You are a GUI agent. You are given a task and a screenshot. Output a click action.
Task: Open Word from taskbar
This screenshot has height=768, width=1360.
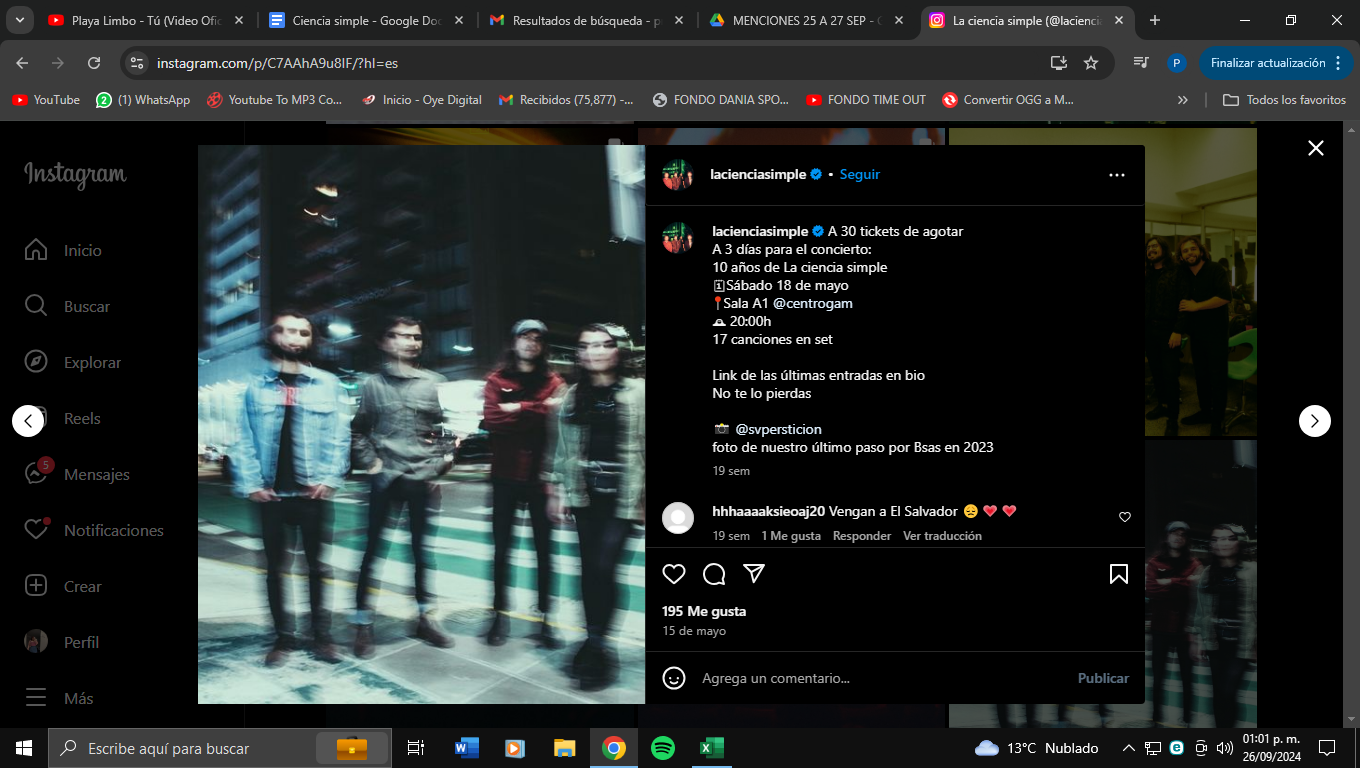coord(466,748)
